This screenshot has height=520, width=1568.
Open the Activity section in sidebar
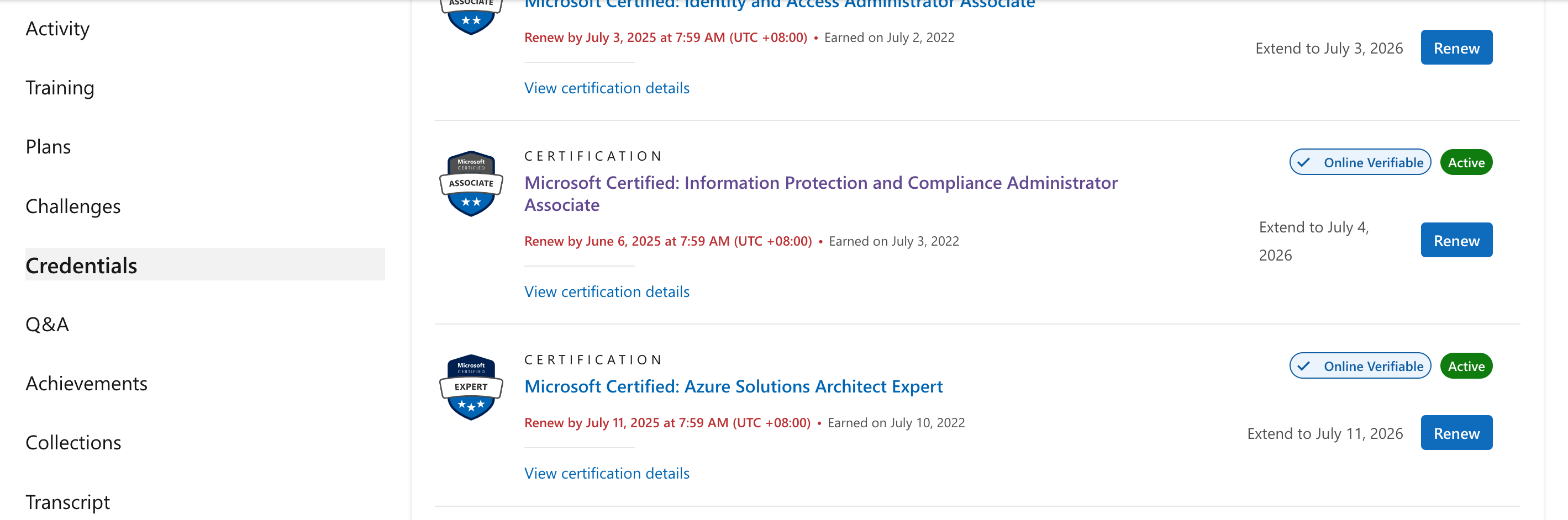coord(57,29)
